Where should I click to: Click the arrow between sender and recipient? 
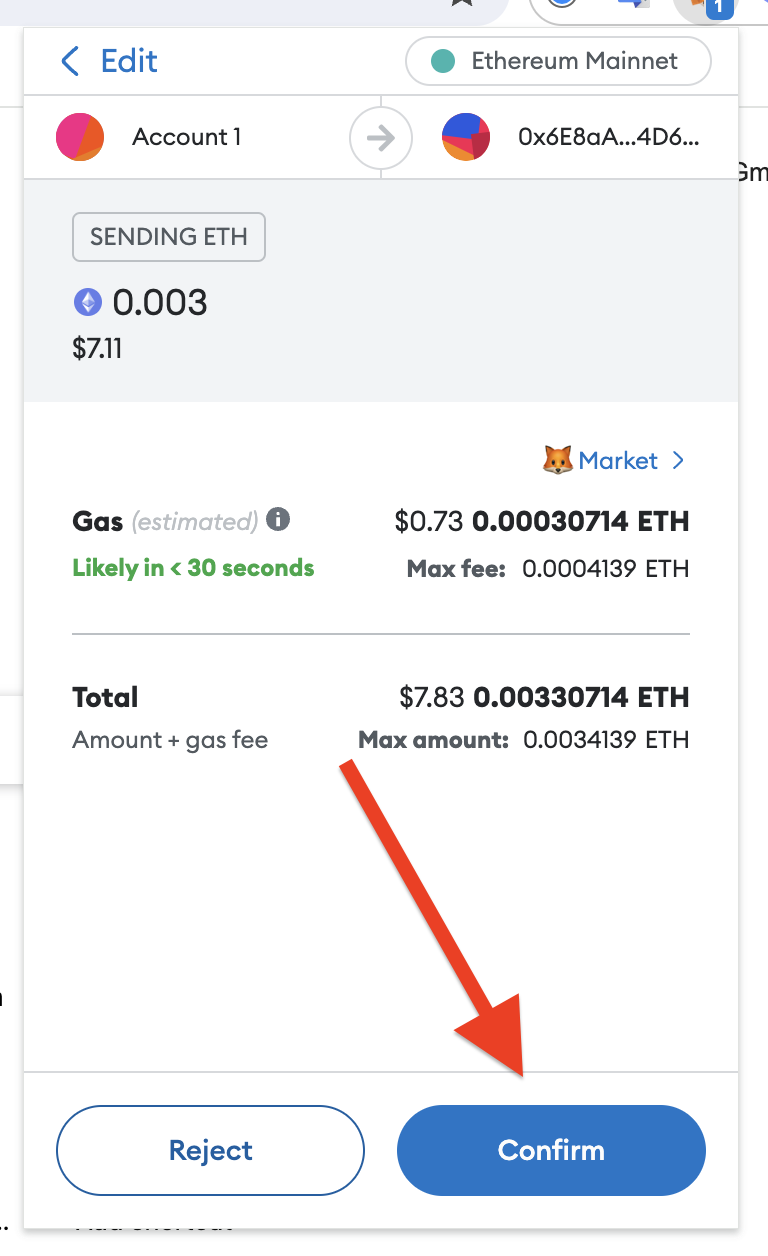(381, 138)
